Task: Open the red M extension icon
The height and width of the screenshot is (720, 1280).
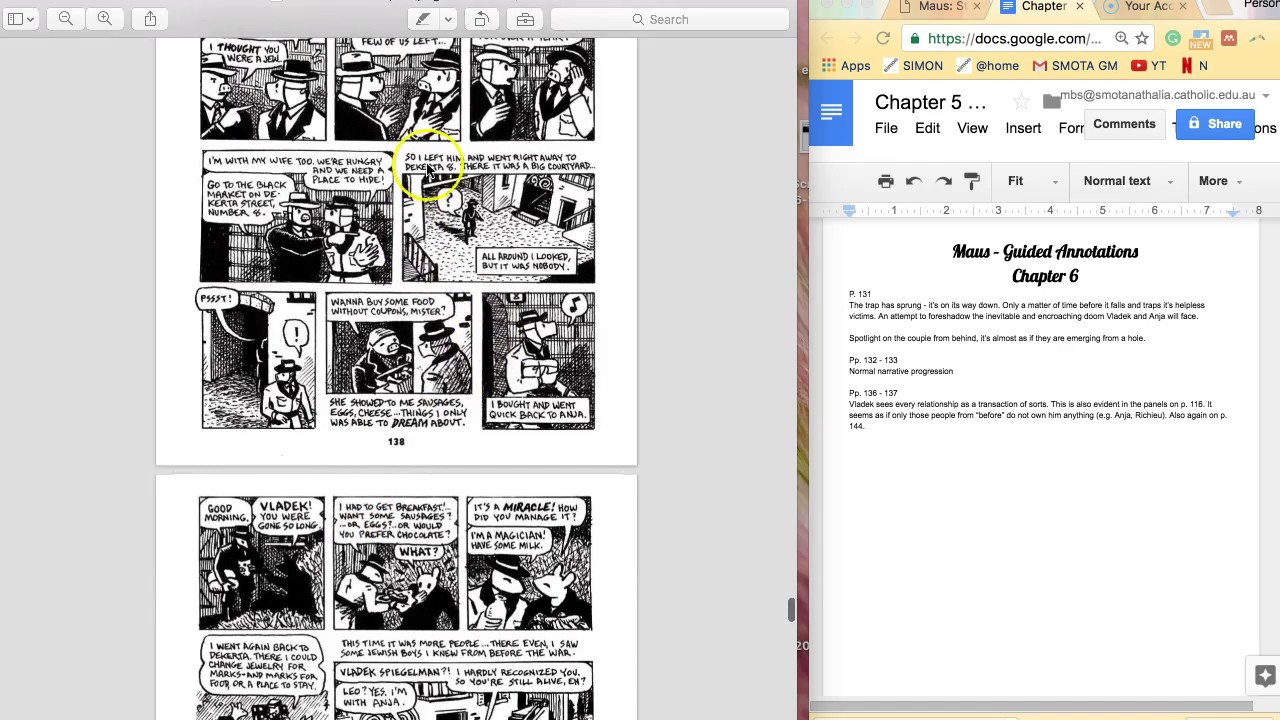Action: point(1229,38)
